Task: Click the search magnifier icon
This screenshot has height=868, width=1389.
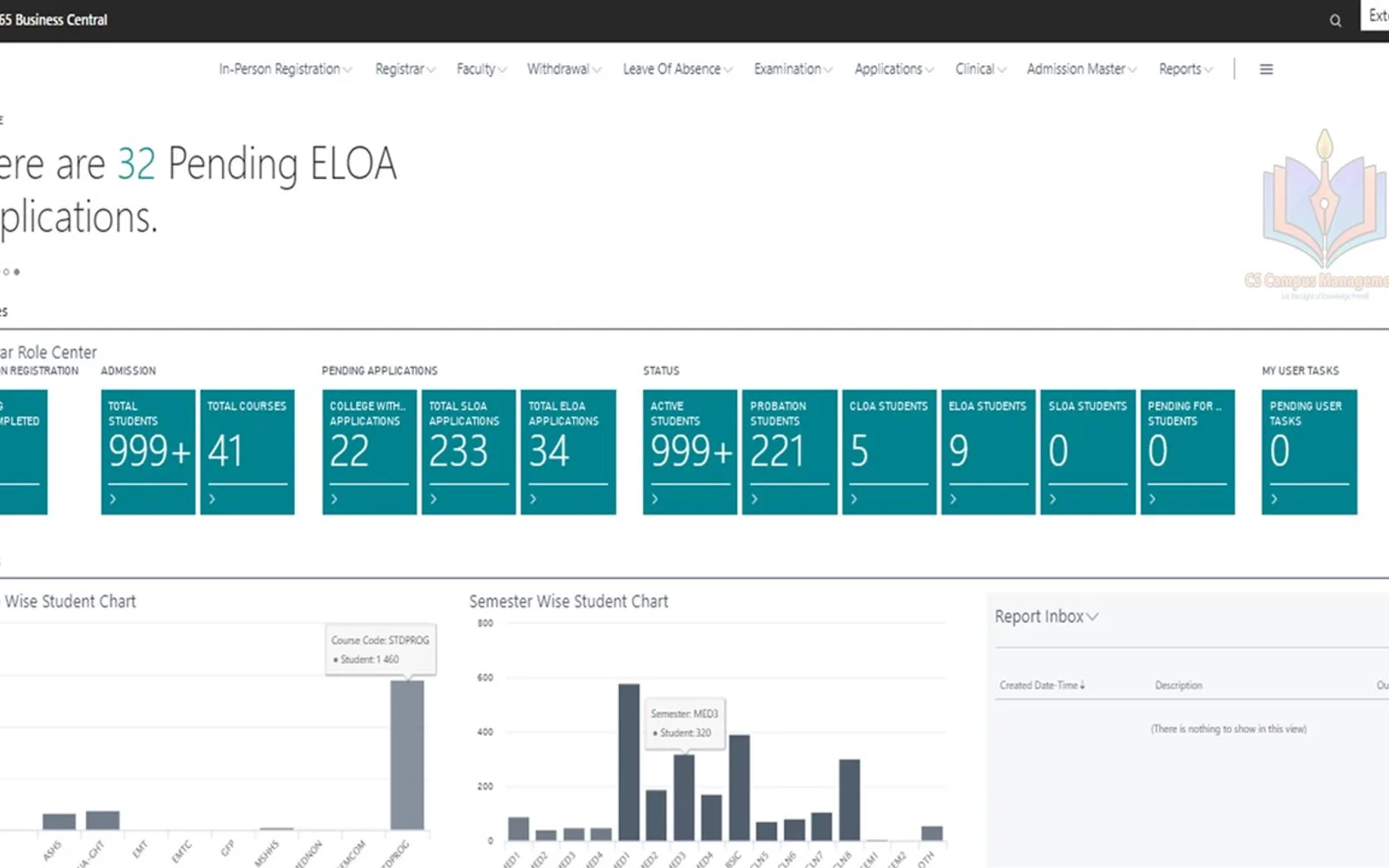Action: point(1335,20)
